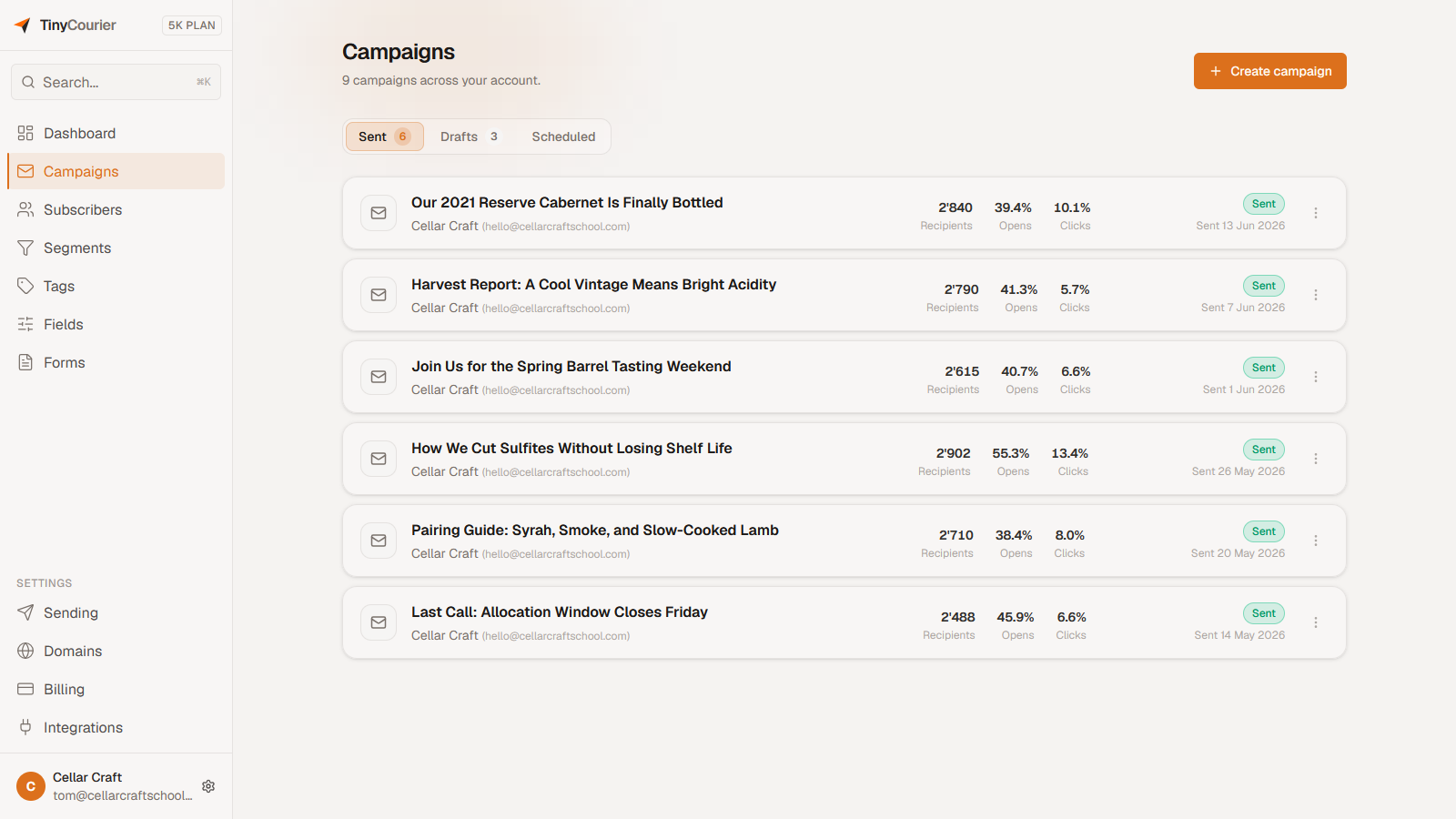Click the search magnifier icon
This screenshot has height=819, width=1456.
tap(28, 82)
